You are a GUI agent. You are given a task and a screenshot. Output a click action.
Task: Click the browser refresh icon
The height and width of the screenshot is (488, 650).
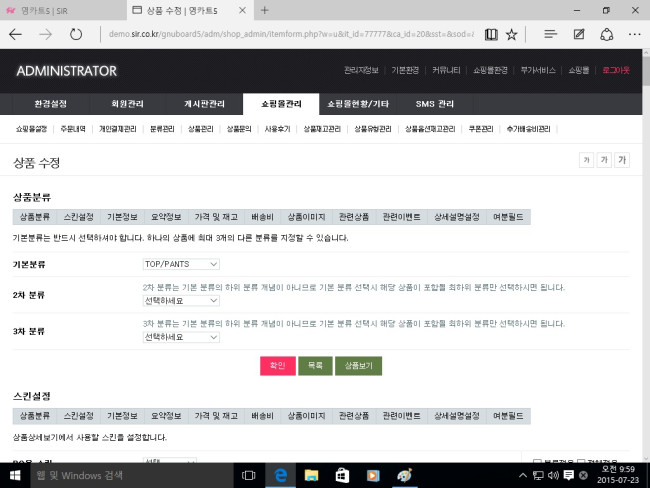(76, 34)
